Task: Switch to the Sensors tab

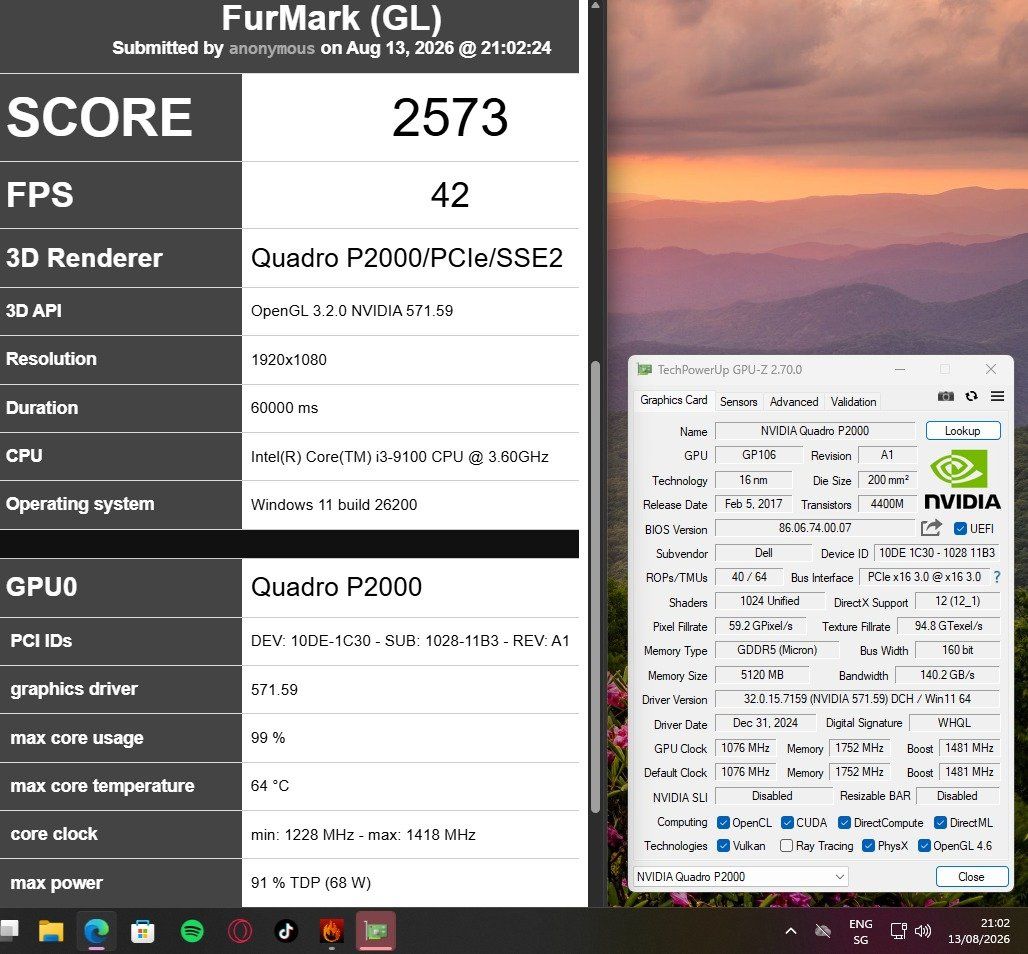Action: 738,402
